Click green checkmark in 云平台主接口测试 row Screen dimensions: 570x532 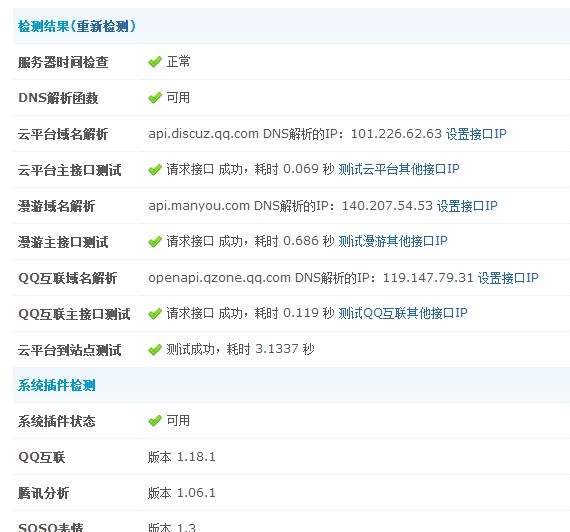[x=155, y=169]
